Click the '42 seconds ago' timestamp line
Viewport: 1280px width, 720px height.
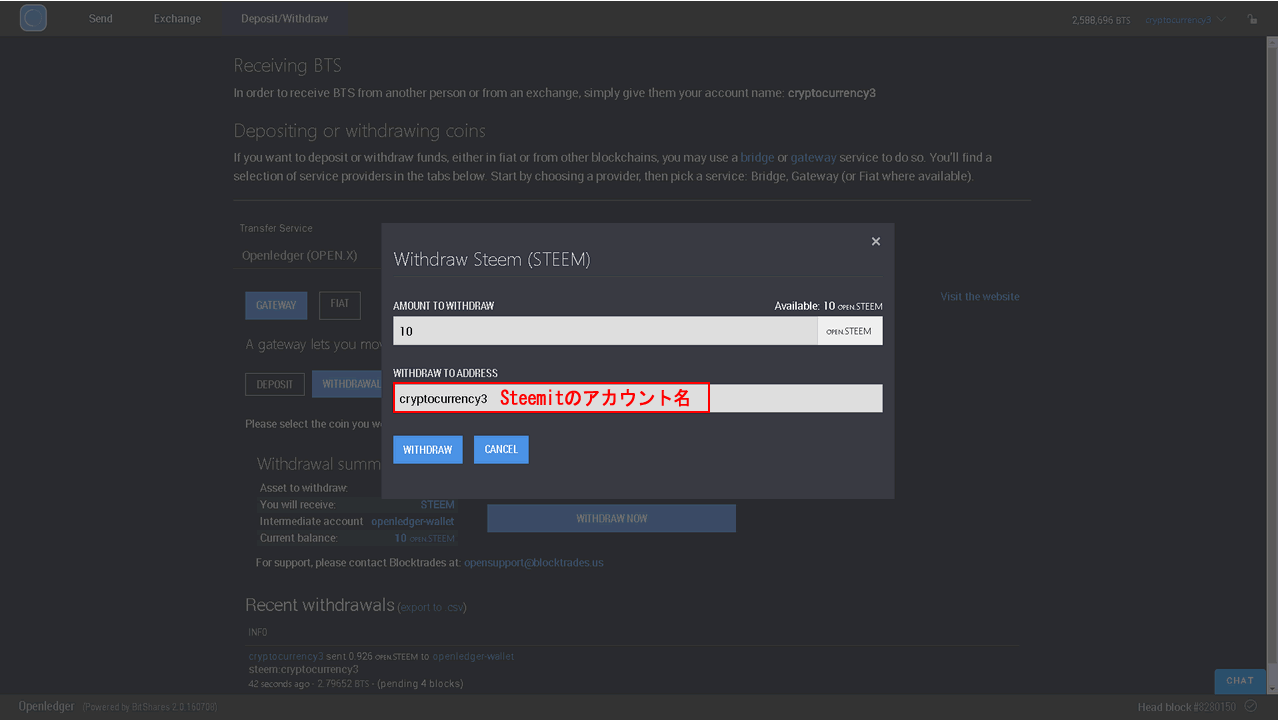(x=356, y=683)
